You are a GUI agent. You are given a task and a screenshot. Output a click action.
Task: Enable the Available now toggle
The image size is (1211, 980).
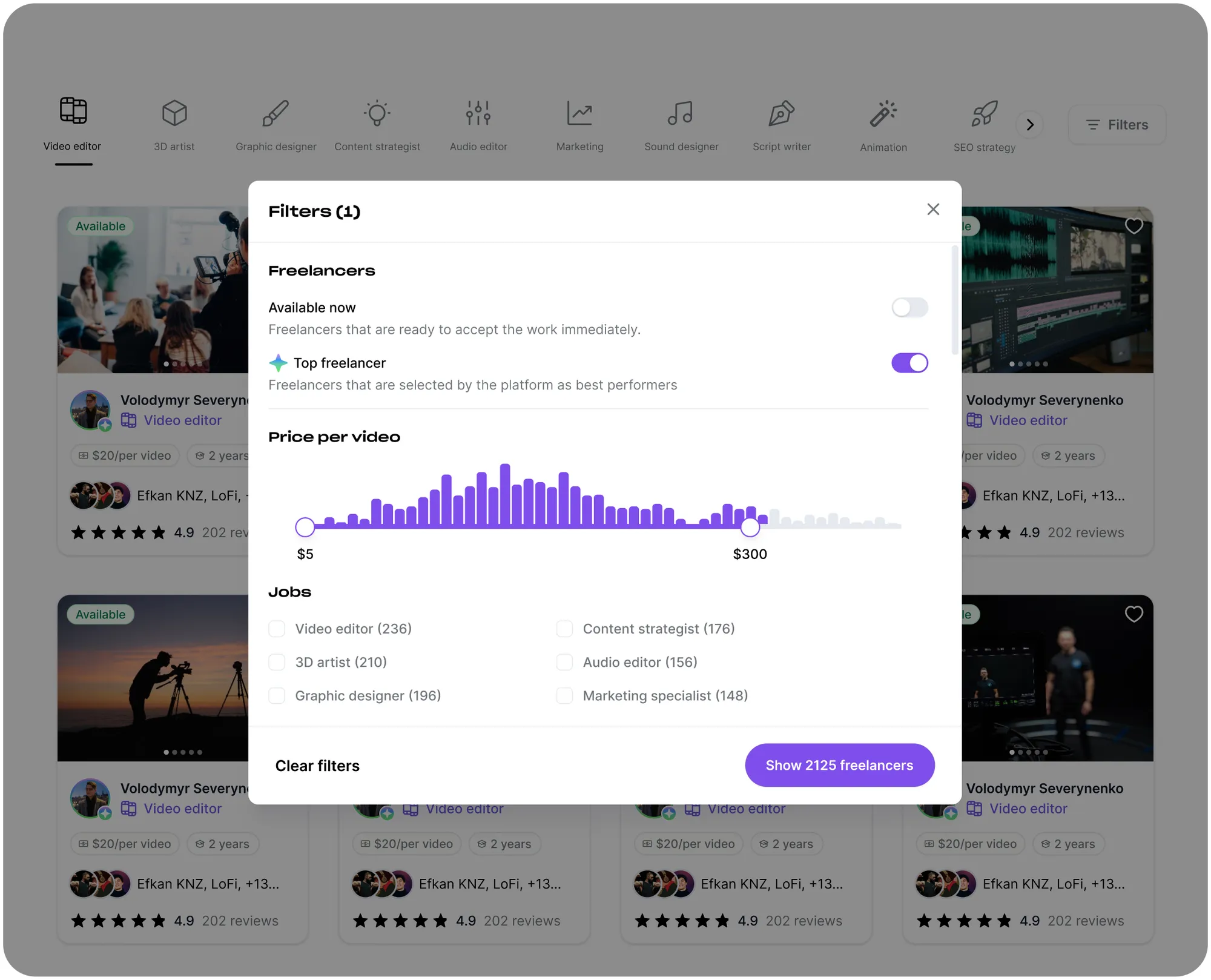[x=909, y=308]
